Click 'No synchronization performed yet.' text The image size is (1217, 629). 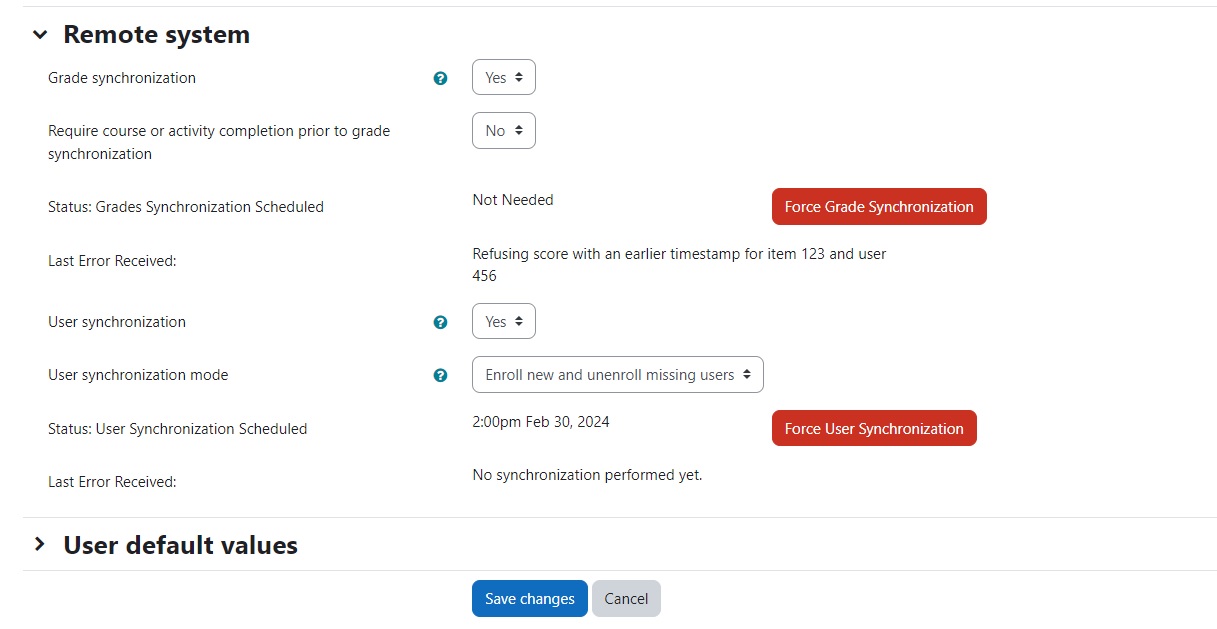587,475
